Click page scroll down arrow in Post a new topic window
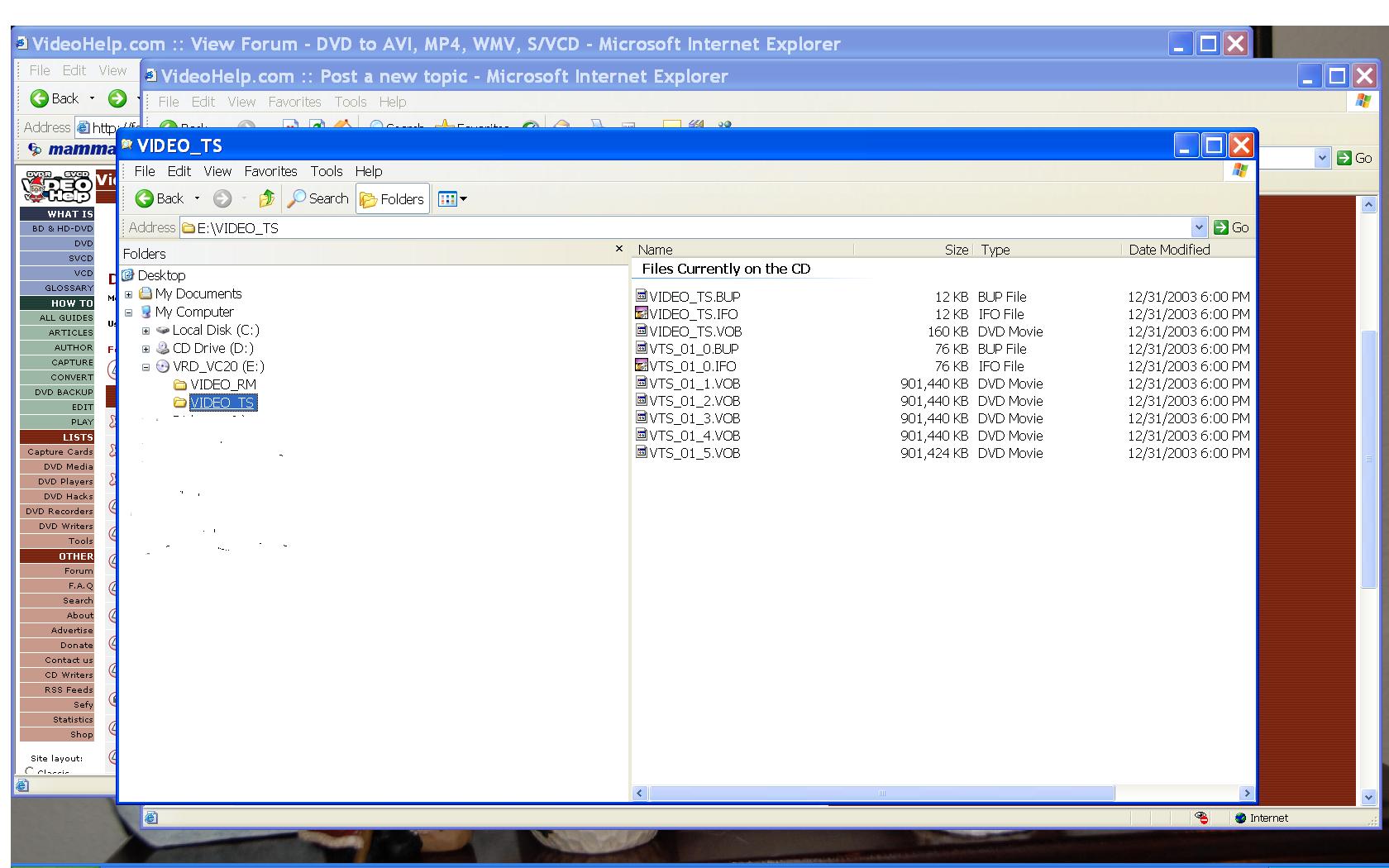The width and height of the screenshot is (1389, 868). 1368,798
